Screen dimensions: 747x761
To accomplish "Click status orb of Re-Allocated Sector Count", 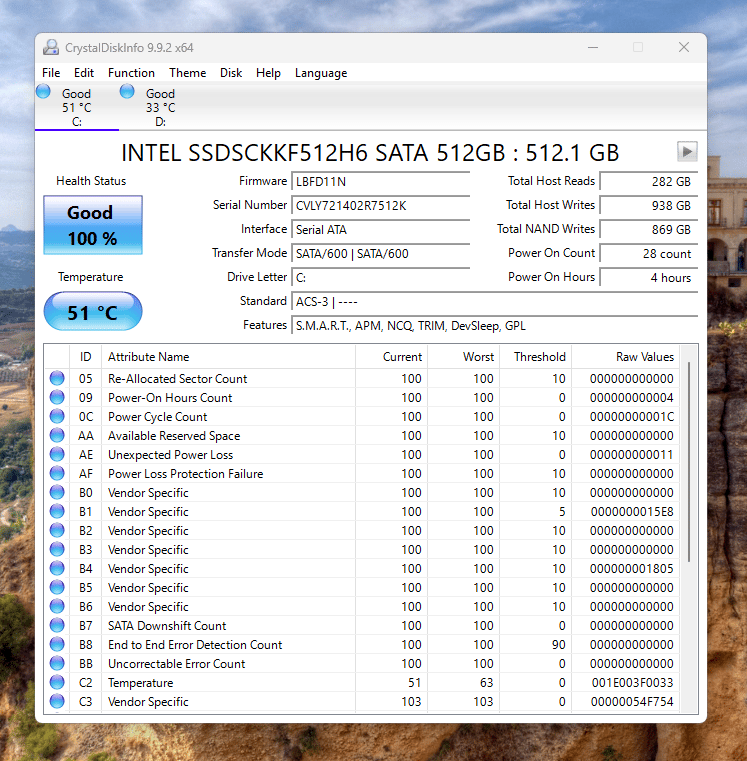I will (x=57, y=378).
